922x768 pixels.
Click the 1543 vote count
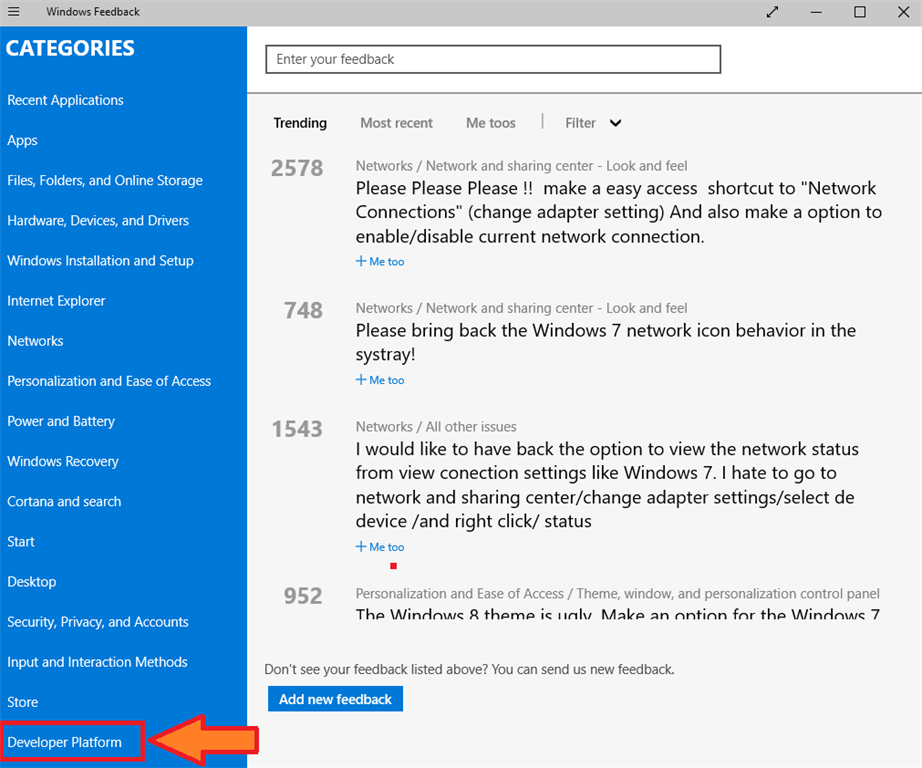tap(297, 429)
